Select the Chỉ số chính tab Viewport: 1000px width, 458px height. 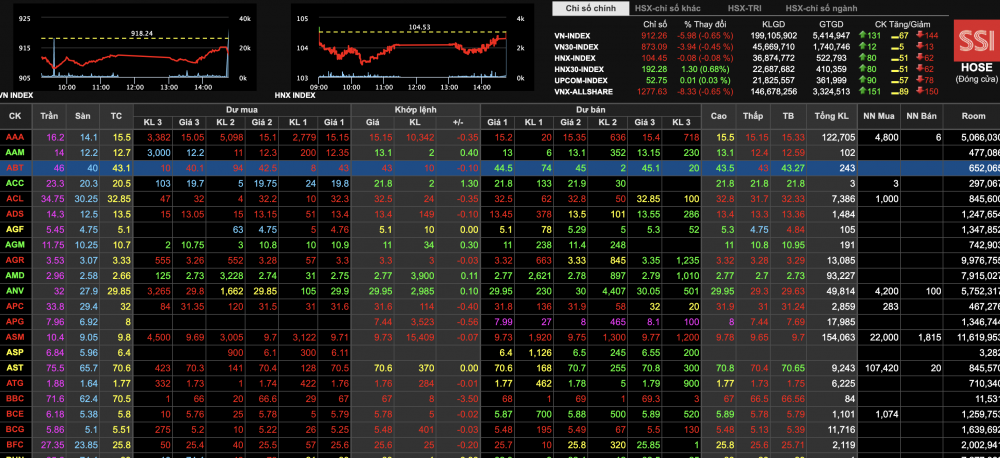coord(590,8)
